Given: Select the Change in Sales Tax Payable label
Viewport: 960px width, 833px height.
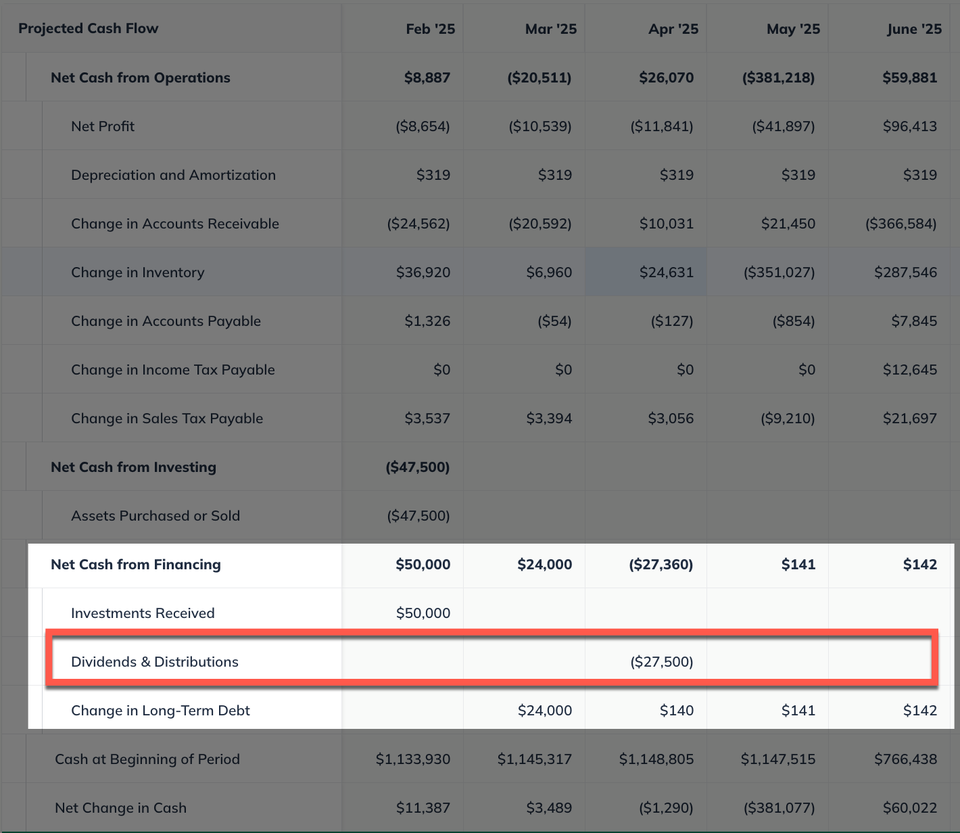Looking at the screenshot, I should pos(167,419).
